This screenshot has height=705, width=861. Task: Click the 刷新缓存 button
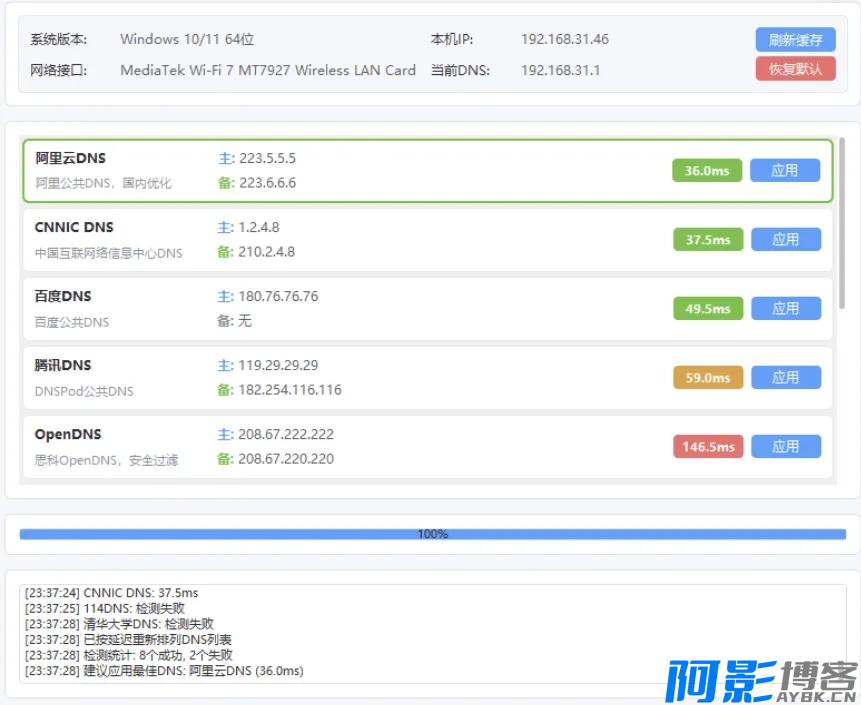point(794,40)
